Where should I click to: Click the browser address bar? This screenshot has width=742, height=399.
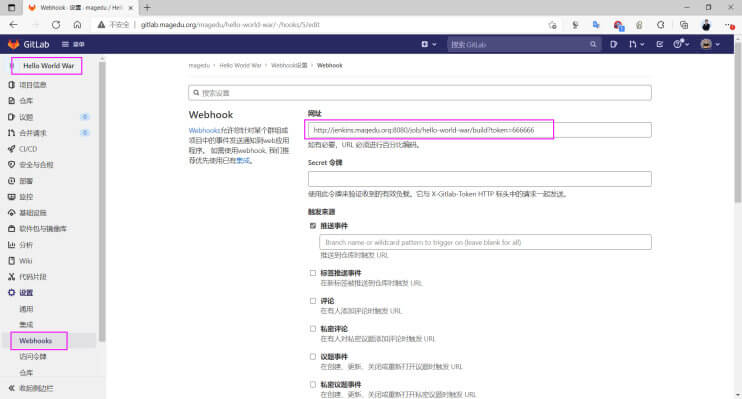pyautogui.click(x=341, y=25)
